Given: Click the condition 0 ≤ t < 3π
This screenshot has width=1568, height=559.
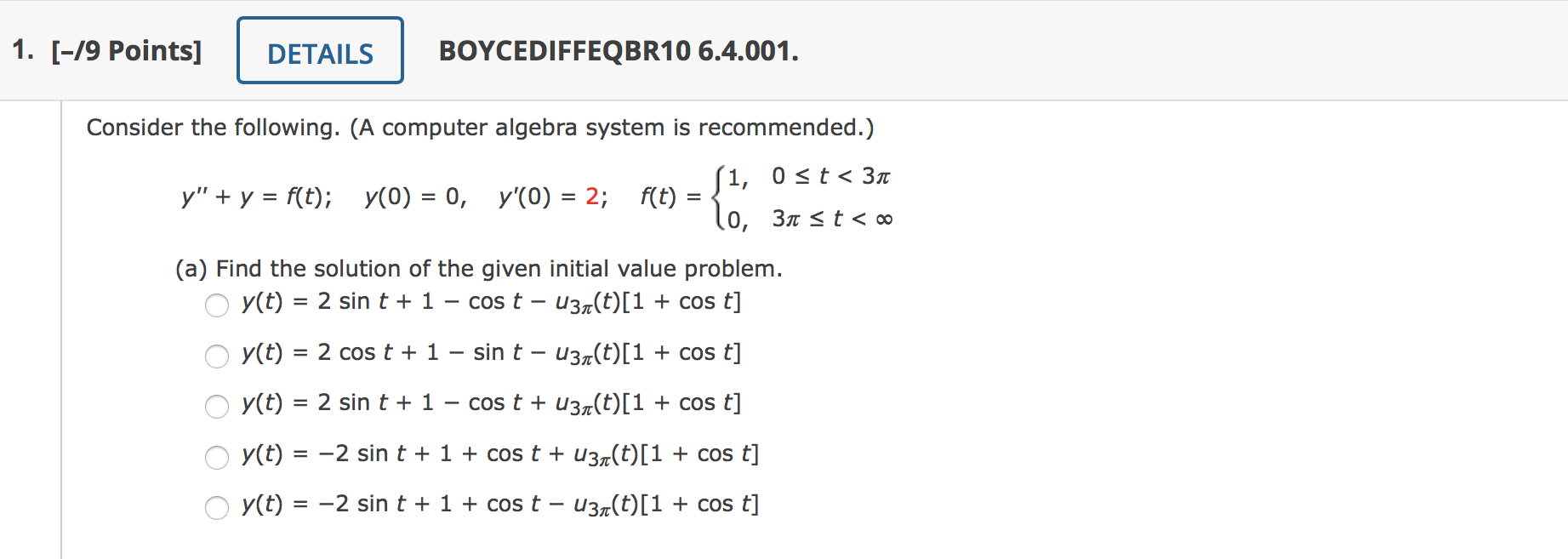Looking at the screenshot, I should [830, 176].
